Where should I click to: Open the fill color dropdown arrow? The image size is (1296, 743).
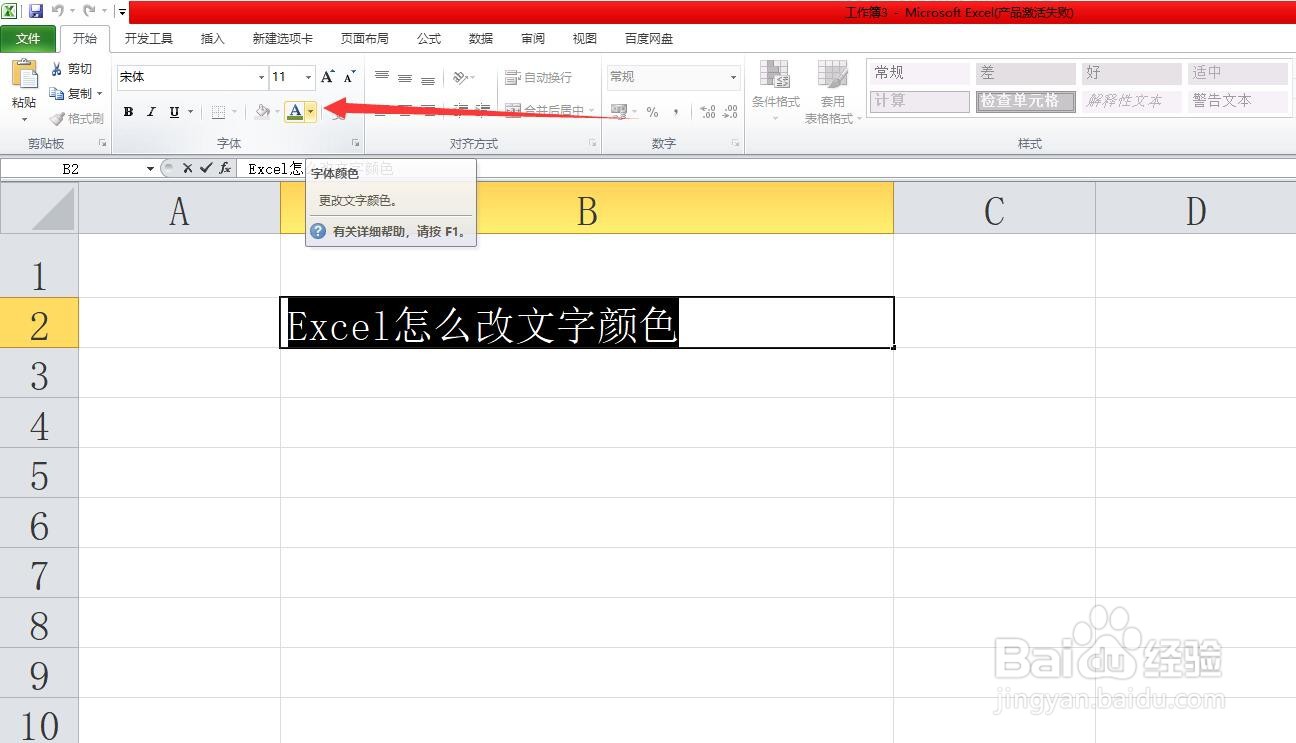pyautogui.click(x=276, y=111)
